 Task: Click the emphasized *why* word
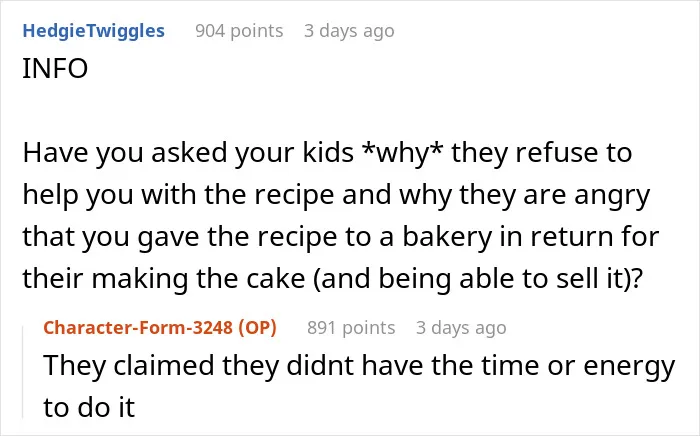tap(402, 153)
